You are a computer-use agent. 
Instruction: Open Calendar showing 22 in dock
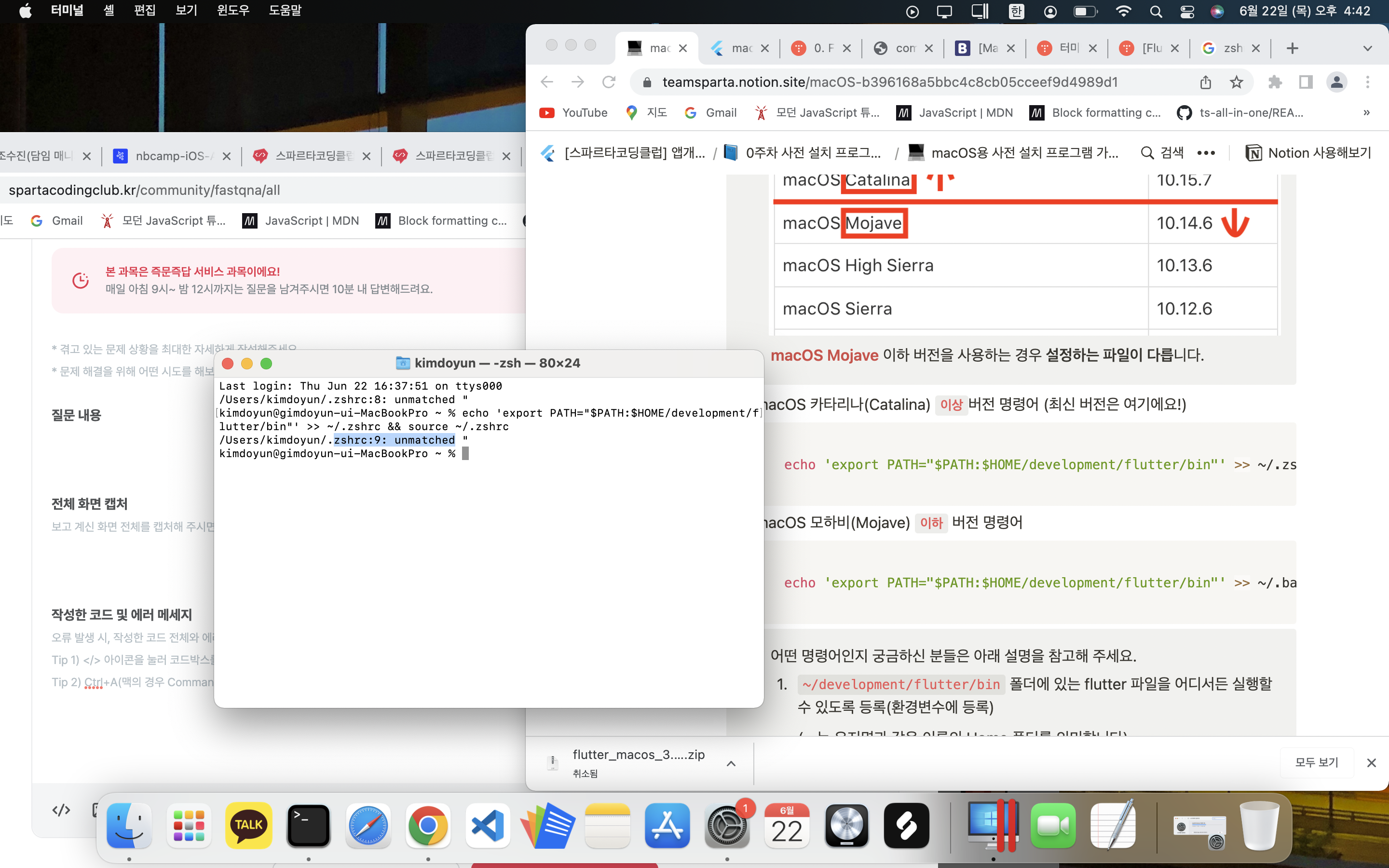pos(786,826)
